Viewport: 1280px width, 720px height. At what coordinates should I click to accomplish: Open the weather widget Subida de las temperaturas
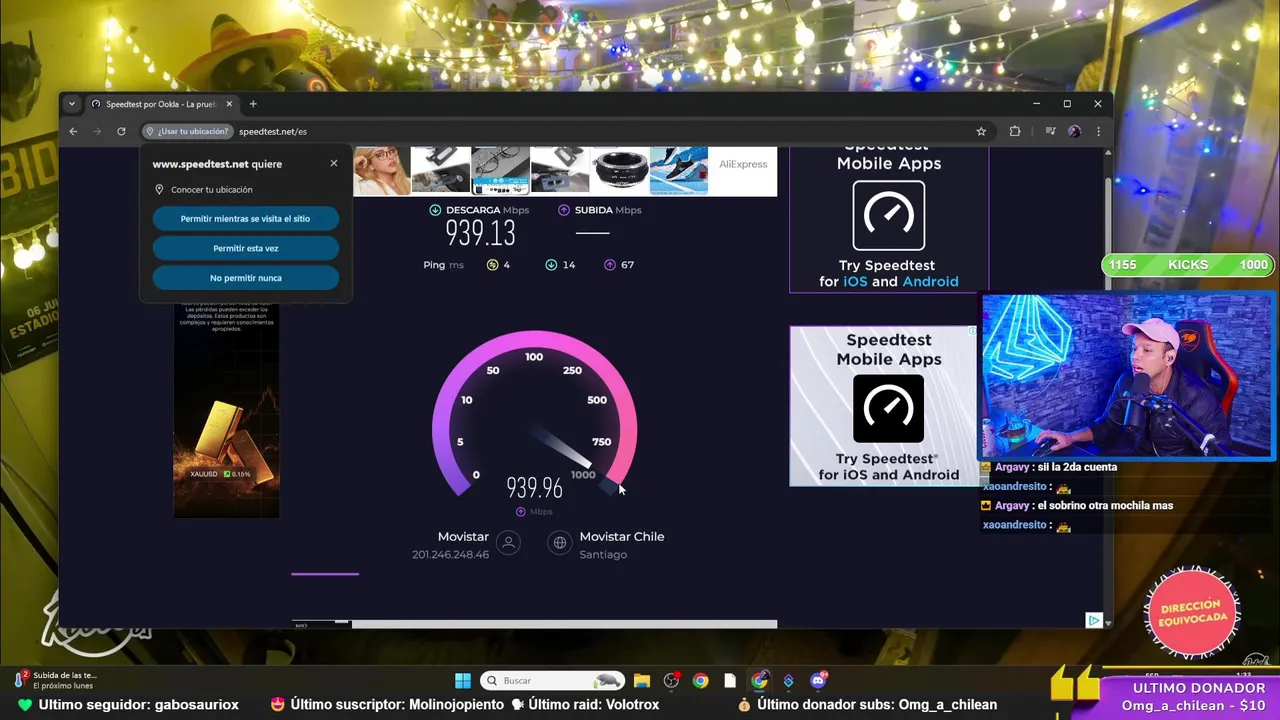57,680
